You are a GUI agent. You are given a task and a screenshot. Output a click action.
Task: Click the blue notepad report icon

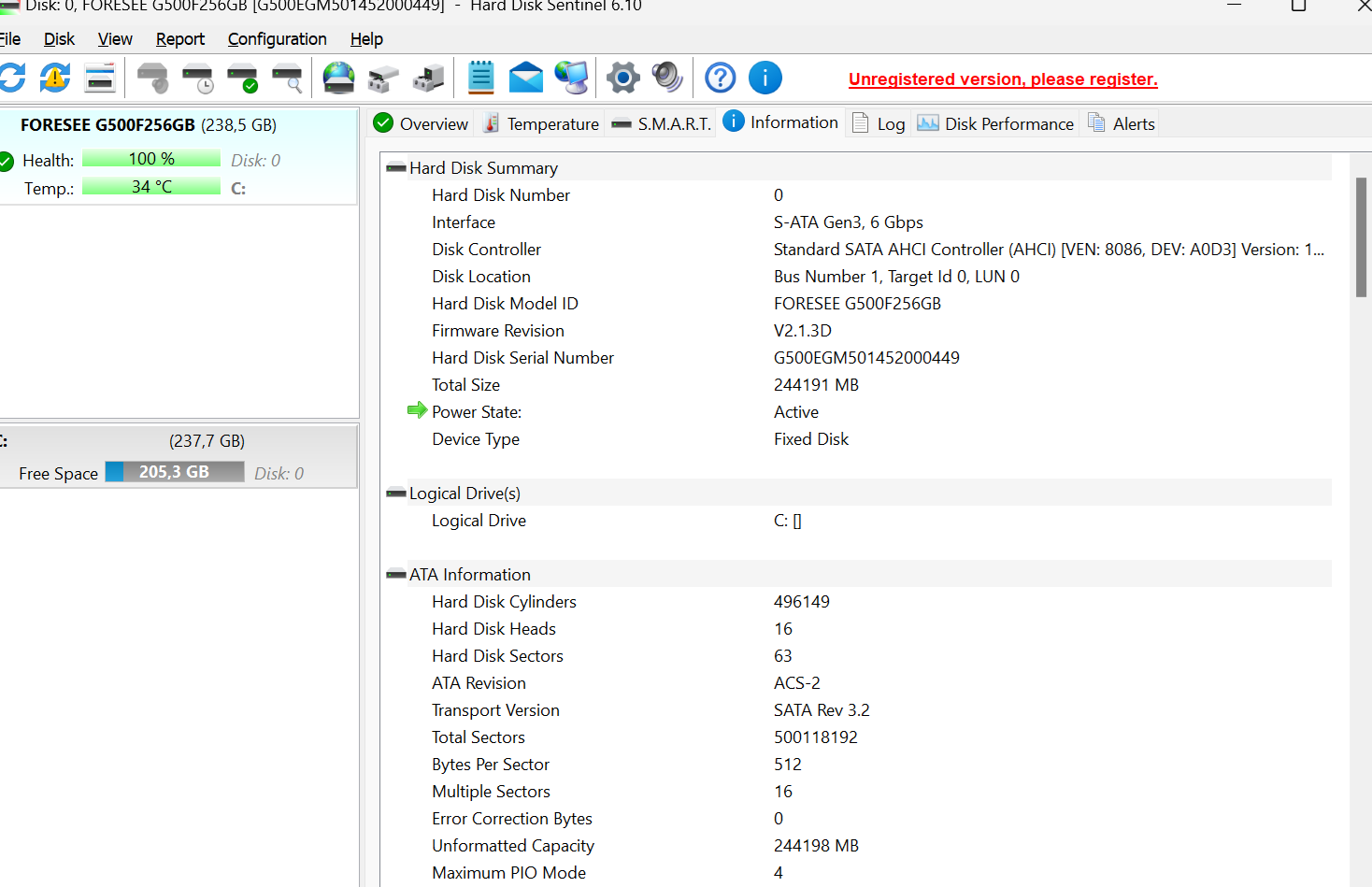[480, 78]
